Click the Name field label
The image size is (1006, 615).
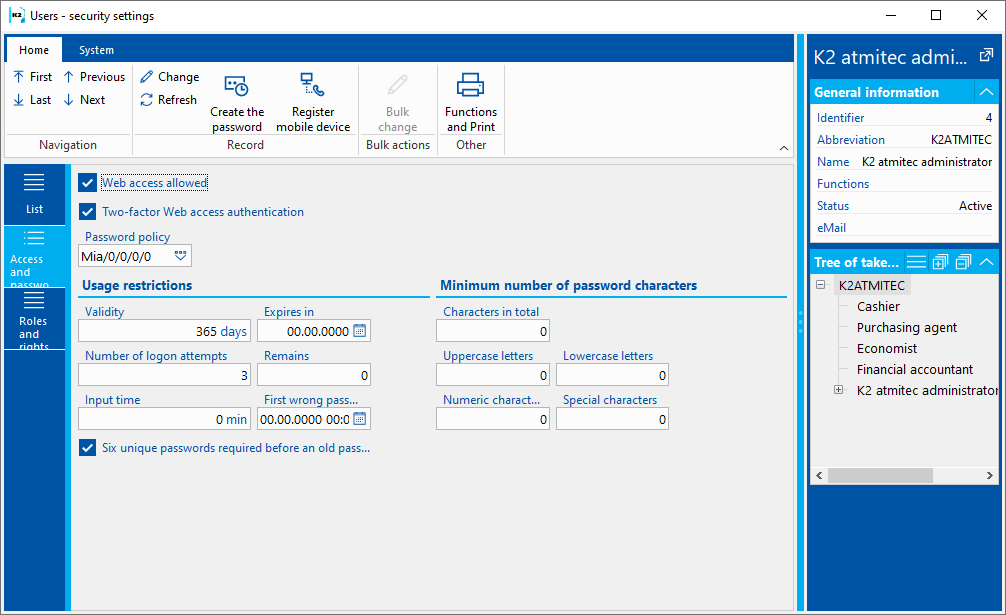point(833,162)
